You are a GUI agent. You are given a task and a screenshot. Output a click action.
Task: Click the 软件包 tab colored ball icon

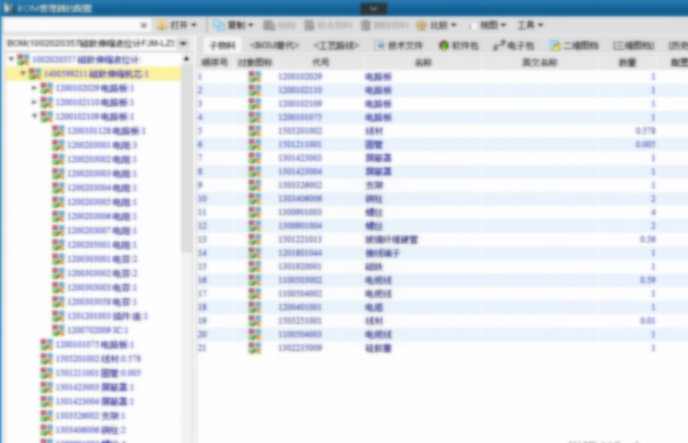[444, 45]
